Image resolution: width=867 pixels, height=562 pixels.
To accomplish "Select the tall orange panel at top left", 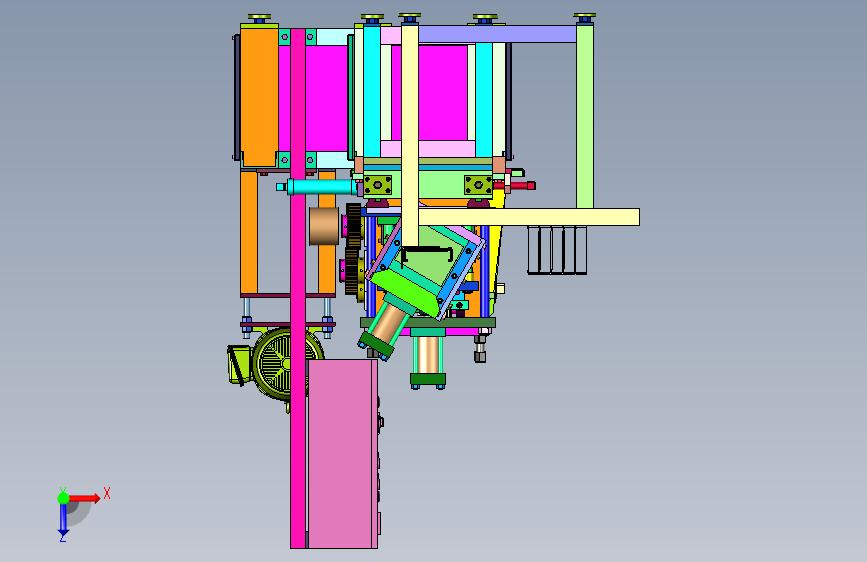I will click(x=259, y=95).
